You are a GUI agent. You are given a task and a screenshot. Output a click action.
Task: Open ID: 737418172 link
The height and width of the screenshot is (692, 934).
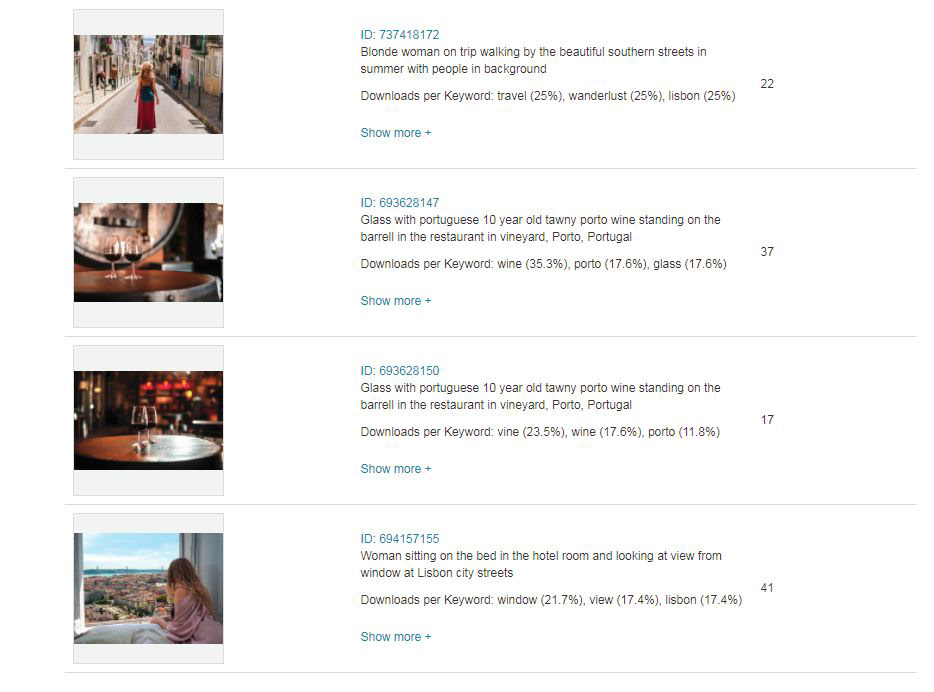(400, 35)
